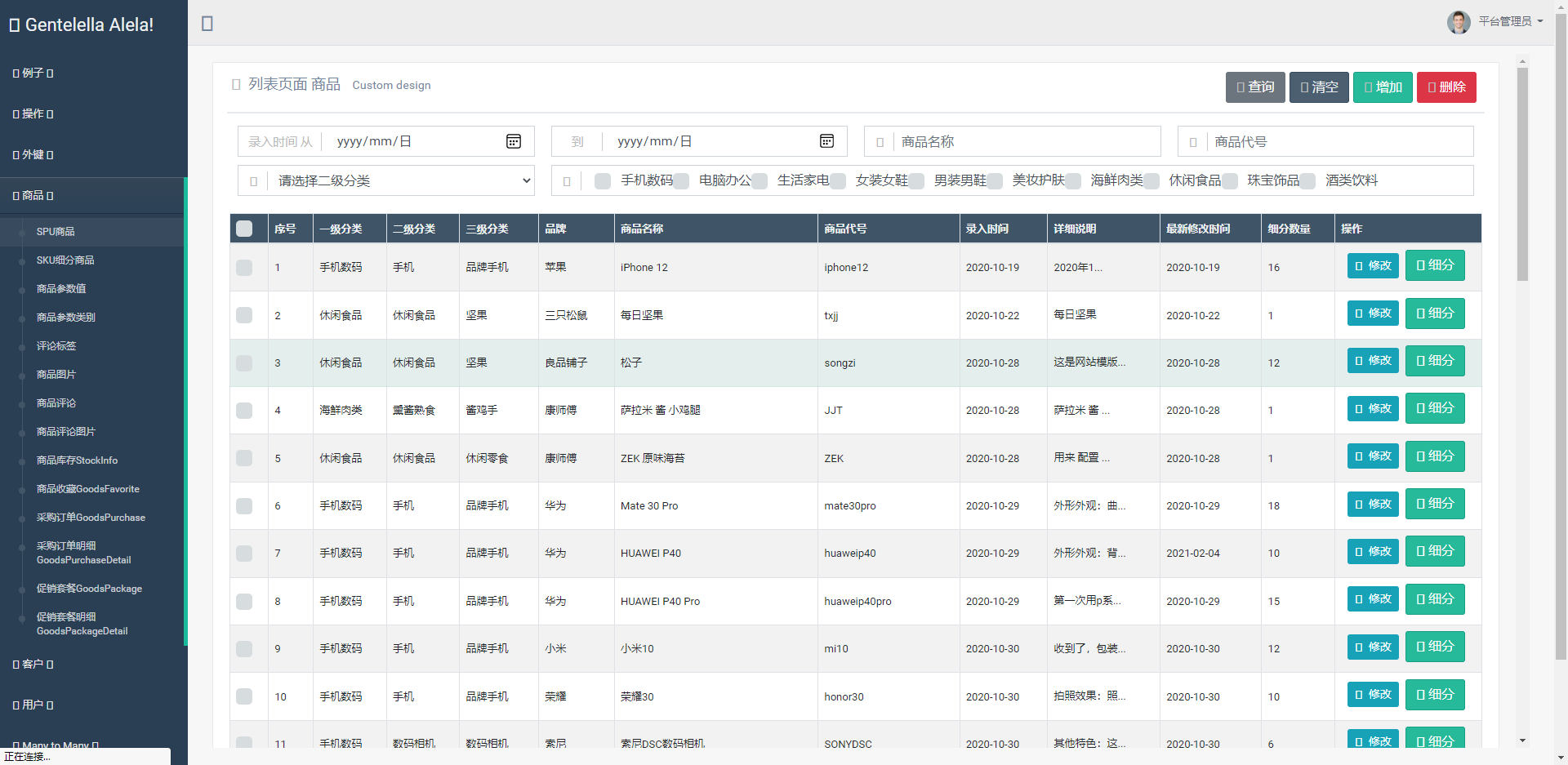The width and height of the screenshot is (1568, 765).
Task: Click the 萨拉米 酱 小鸡腿 product name
Action: pos(660,411)
